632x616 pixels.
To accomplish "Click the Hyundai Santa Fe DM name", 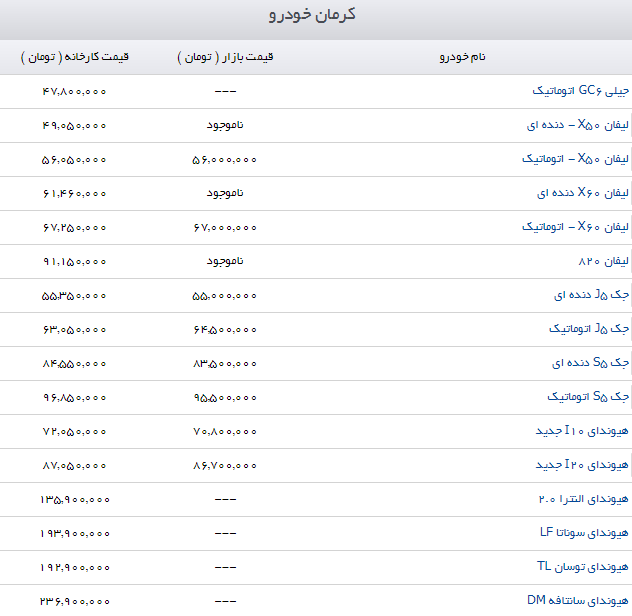I will [579, 600].
